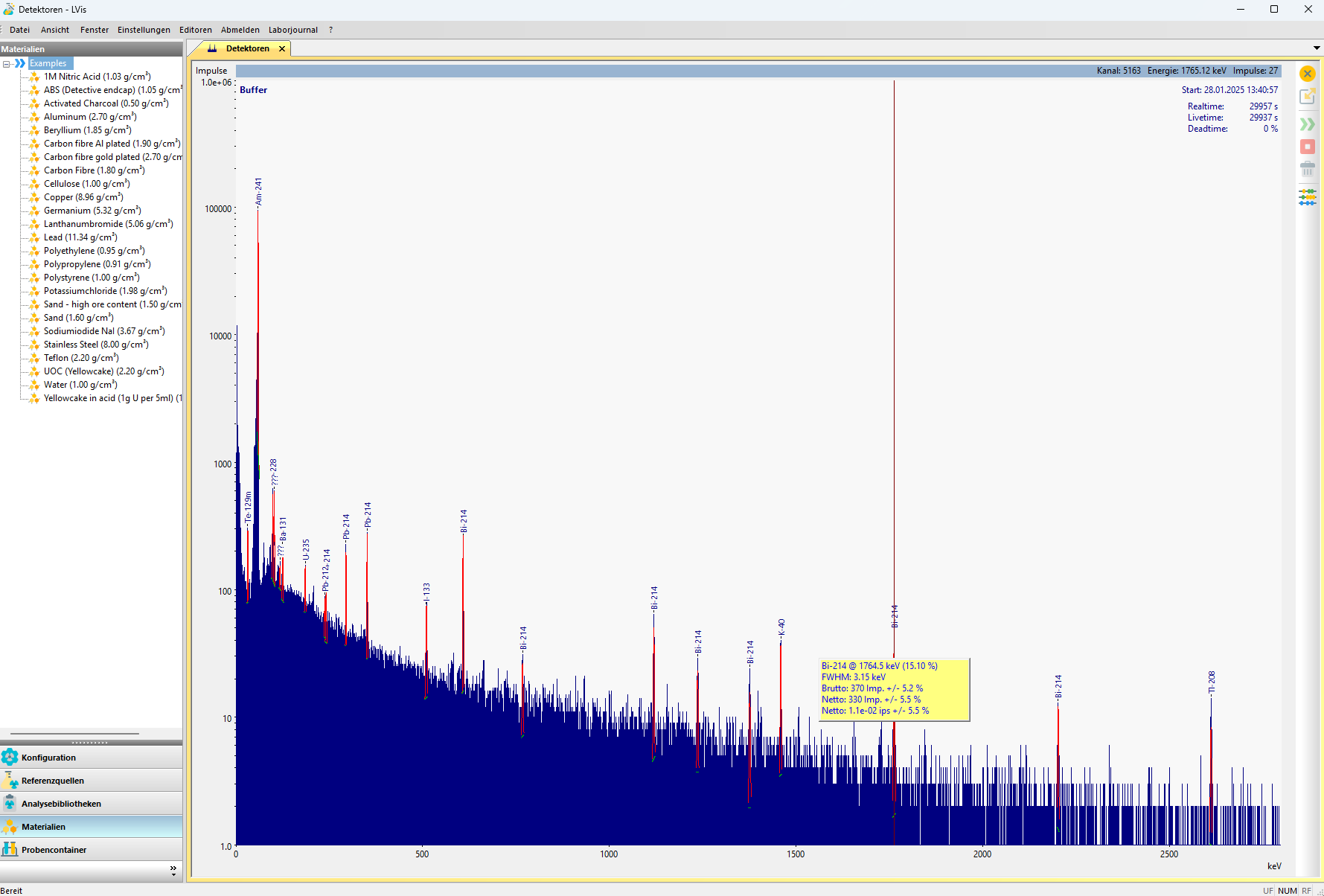Screen dimensions: 1324x896
Task: Click the pop-out window icon
Action: pyautogui.click(x=1307, y=97)
